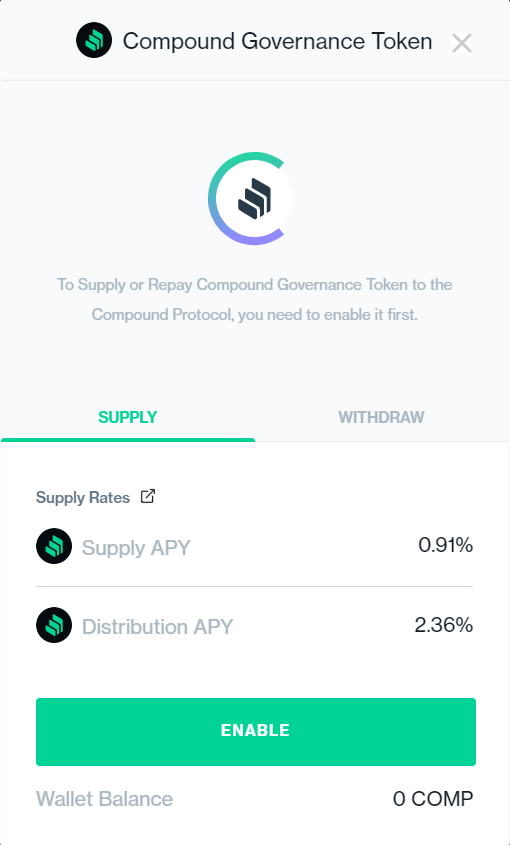
Task: Switch to the WITHDRAW tab
Action: (x=382, y=417)
